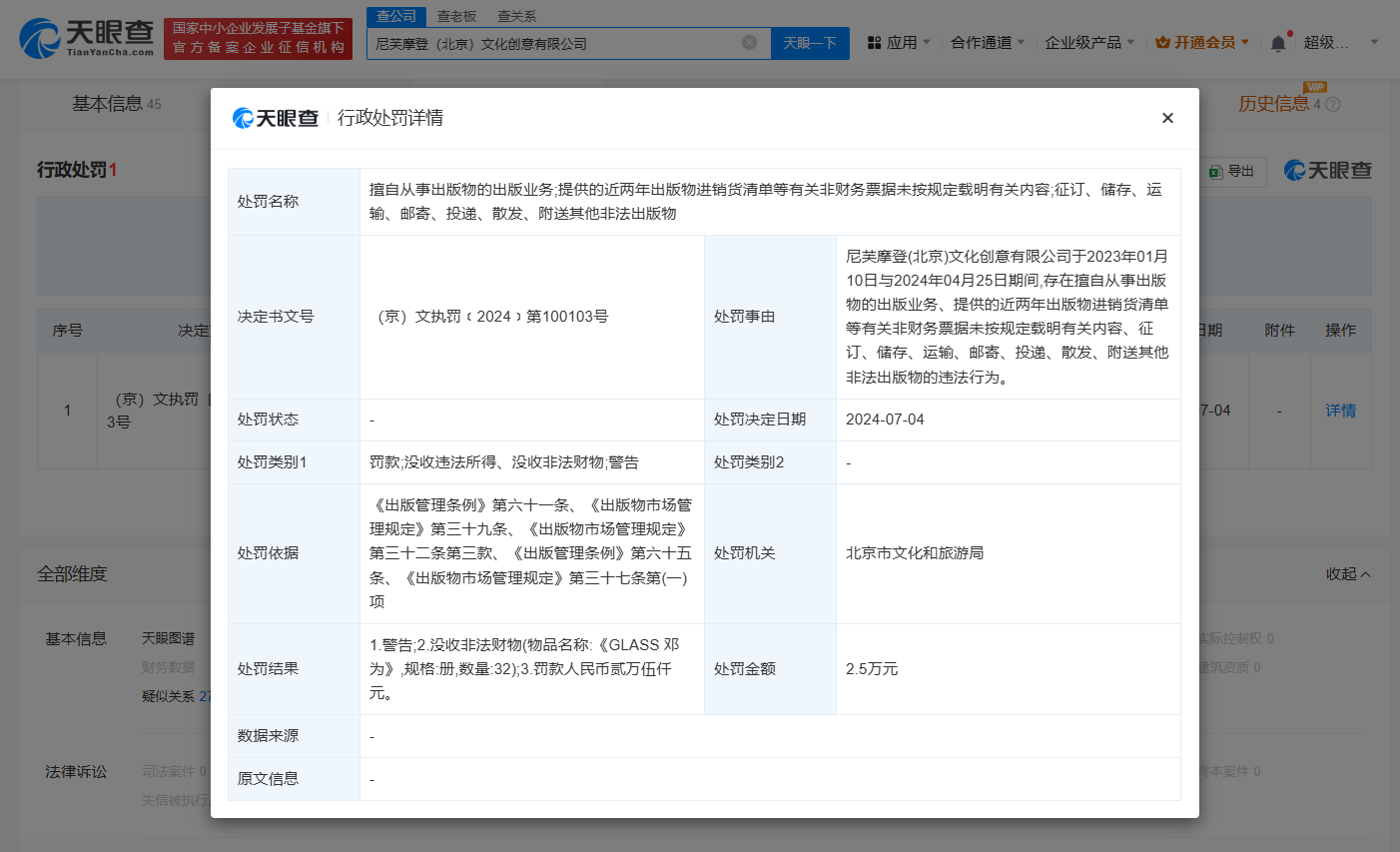
Task: Open notifications via the bell icon
Action: pos(1278,43)
